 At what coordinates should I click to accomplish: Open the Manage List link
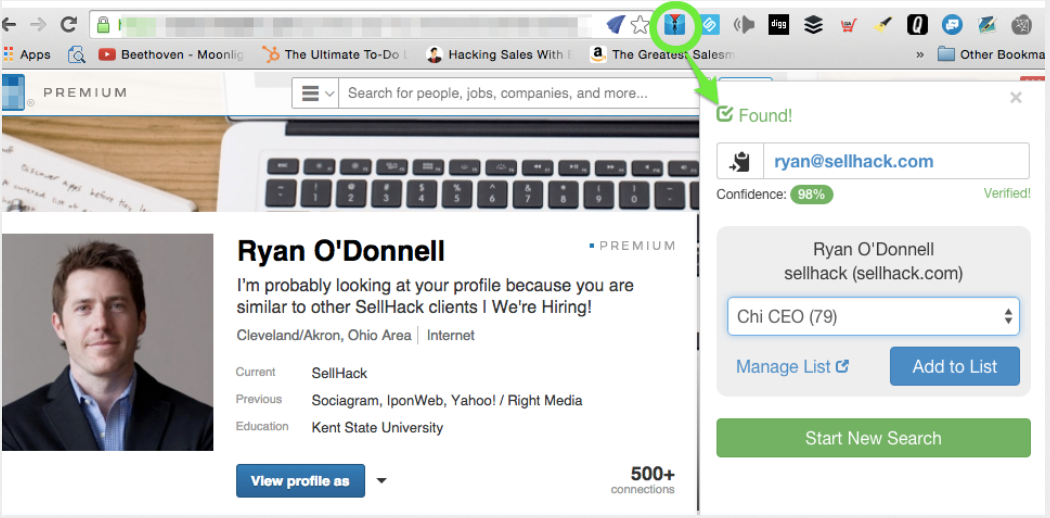[792, 367]
